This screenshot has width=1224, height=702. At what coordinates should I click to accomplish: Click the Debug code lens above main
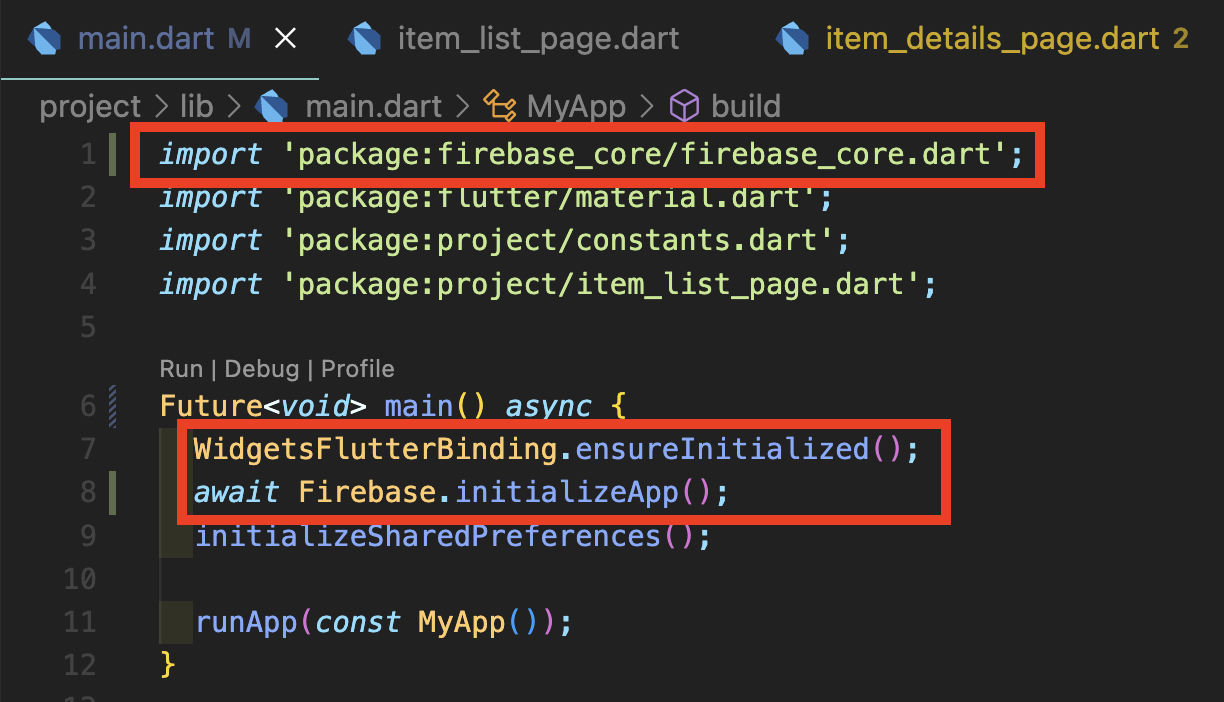pos(262,369)
